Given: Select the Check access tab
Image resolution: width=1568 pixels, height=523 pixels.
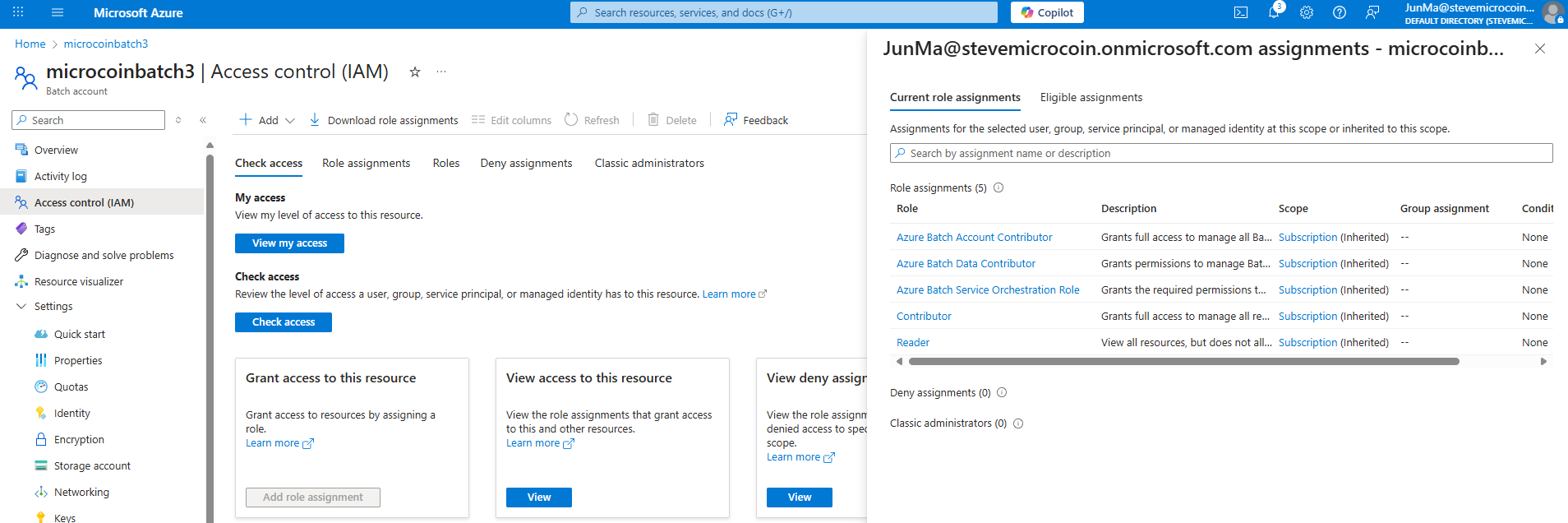Looking at the screenshot, I should [269, 163].
